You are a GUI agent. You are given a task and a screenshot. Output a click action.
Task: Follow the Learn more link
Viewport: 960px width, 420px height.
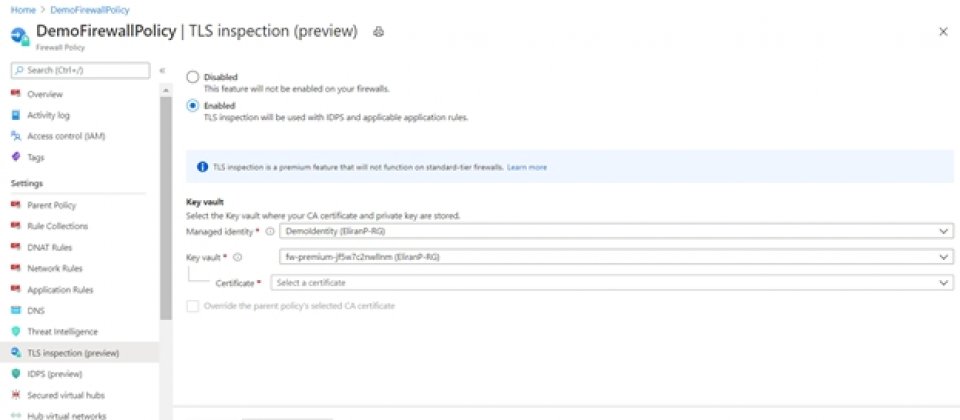coord(527,167)
